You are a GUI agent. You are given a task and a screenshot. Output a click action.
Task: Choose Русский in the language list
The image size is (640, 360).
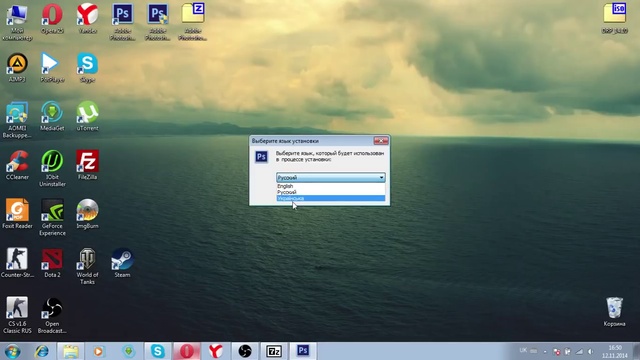(331, 192)
